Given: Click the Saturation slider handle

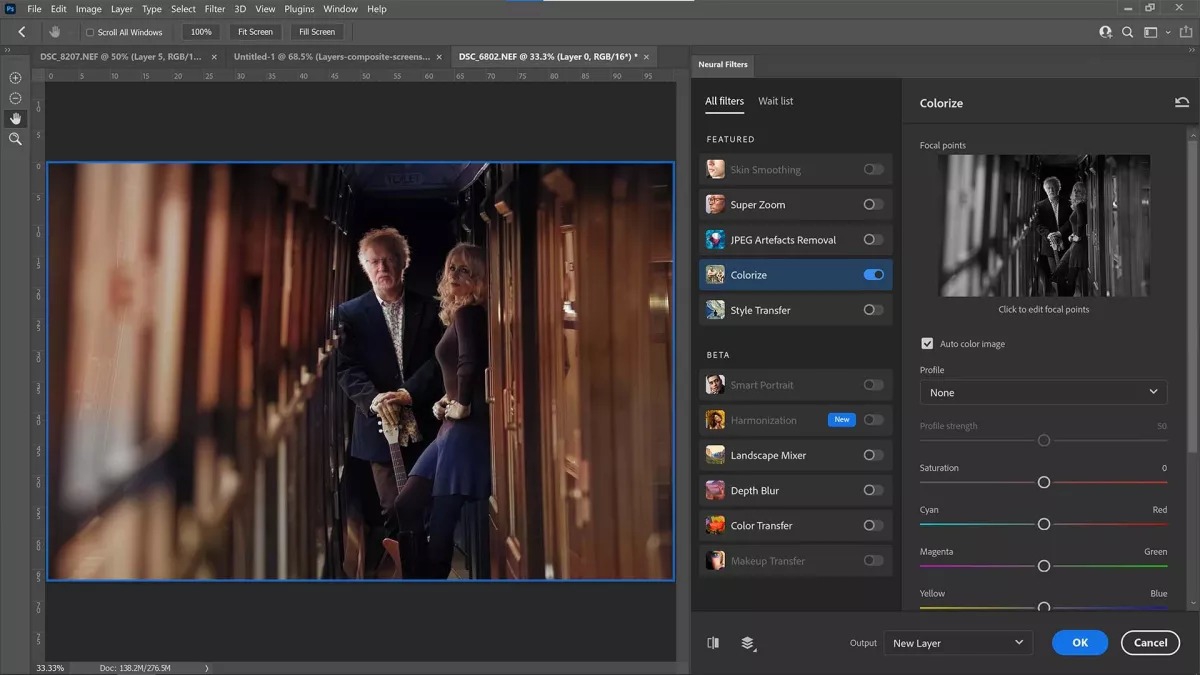Looking at the screenshot, I should coord(1043,482).
